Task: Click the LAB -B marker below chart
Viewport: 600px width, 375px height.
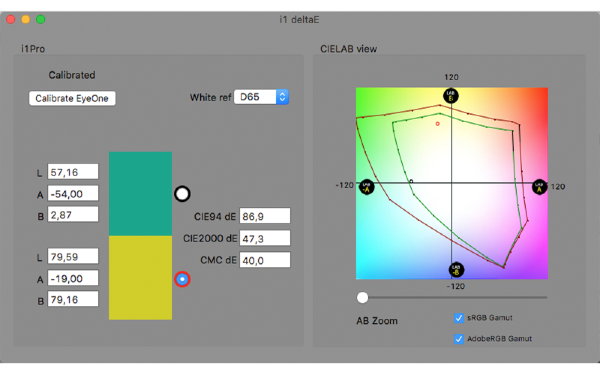Action: point(456,270)
